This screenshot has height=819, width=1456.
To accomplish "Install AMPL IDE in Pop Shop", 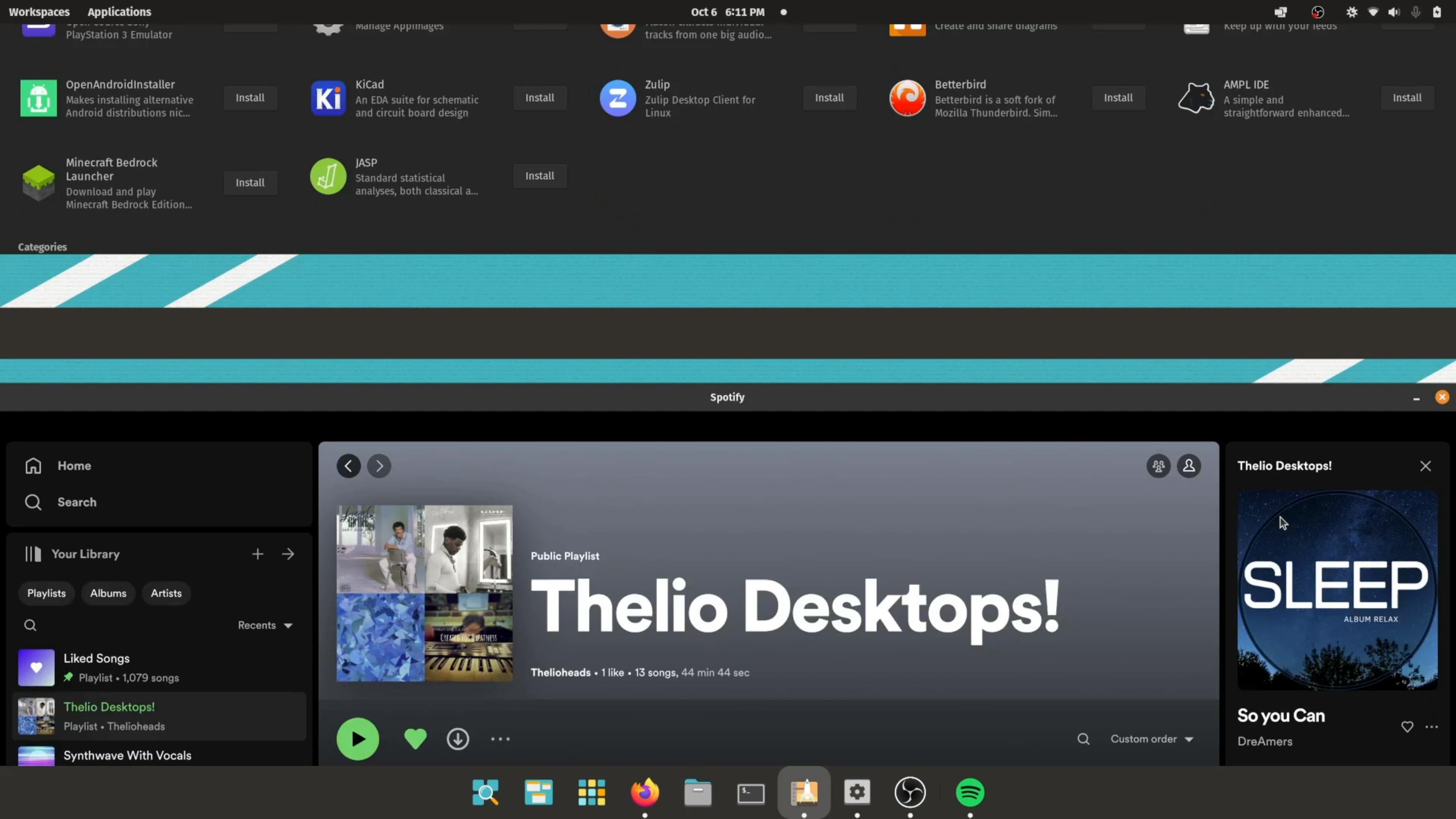I will [x=1407, y=98].
